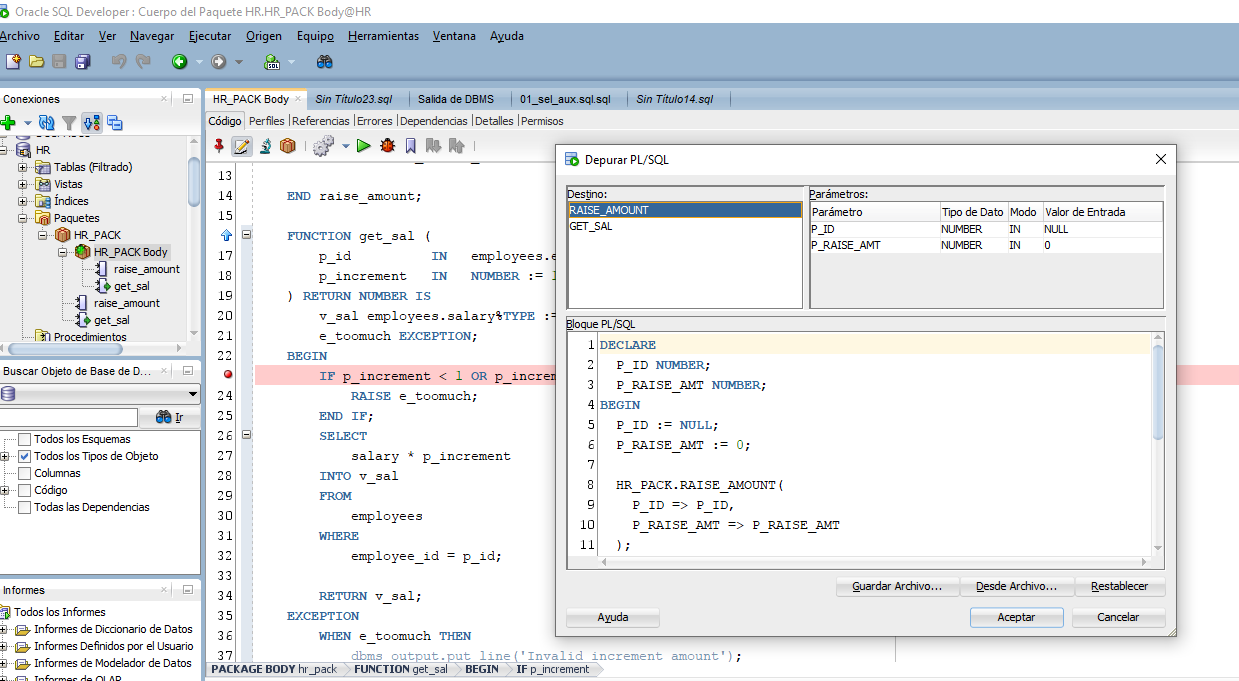Screen dimensions: 1239x681
Task: Click the filter funnel icon in Conexiones
Action: click(x=69, y=123)
